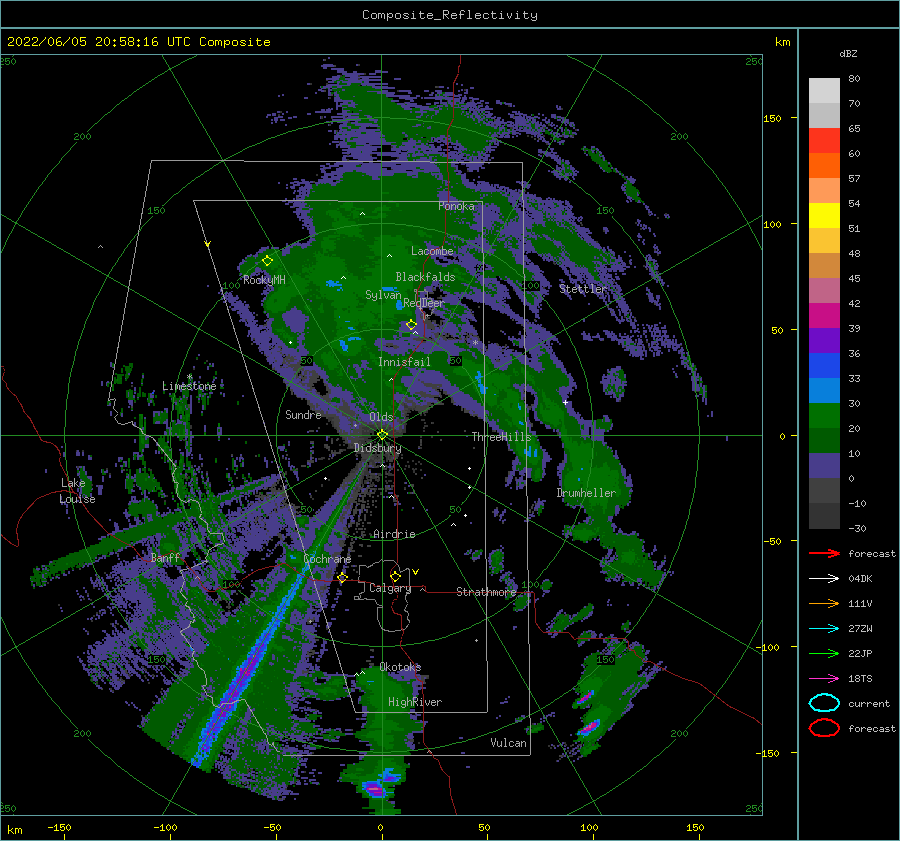Click the HighRiver town label
900x841 pixels.
click(x=415, y=702)
